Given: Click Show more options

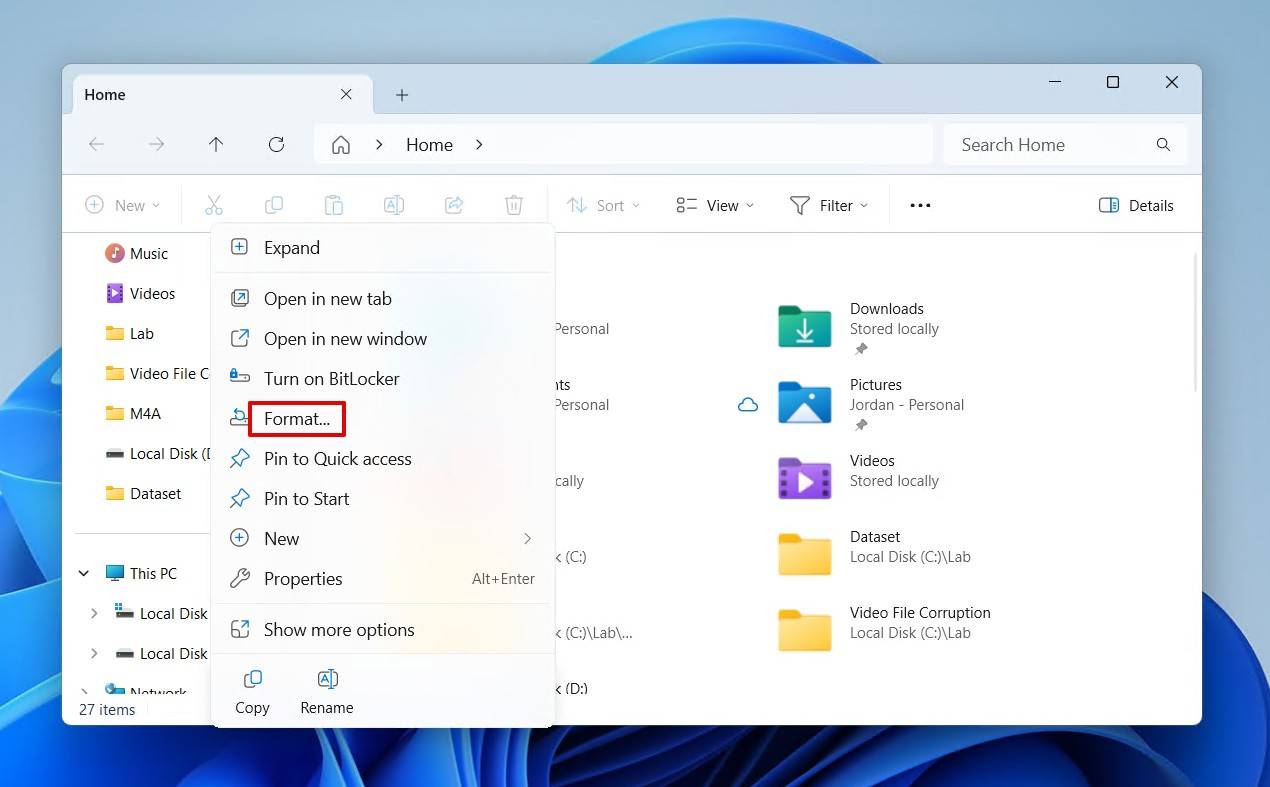Looking at the screenshot, I should [339, 630].
